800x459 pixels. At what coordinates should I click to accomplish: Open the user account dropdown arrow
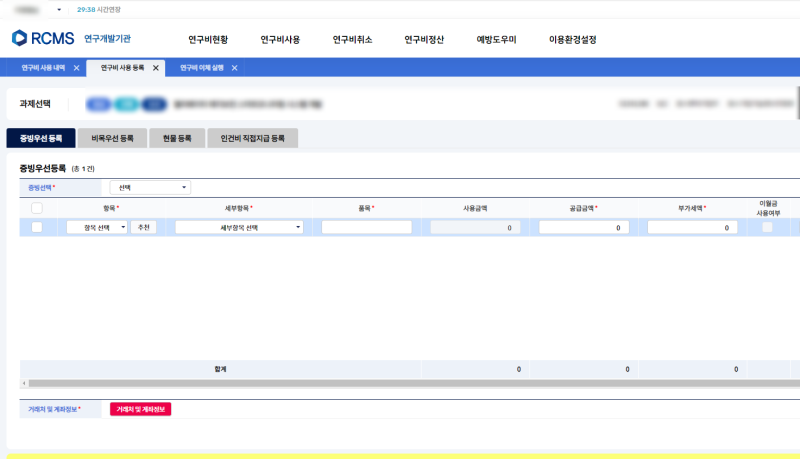click(x=59, y=10)
